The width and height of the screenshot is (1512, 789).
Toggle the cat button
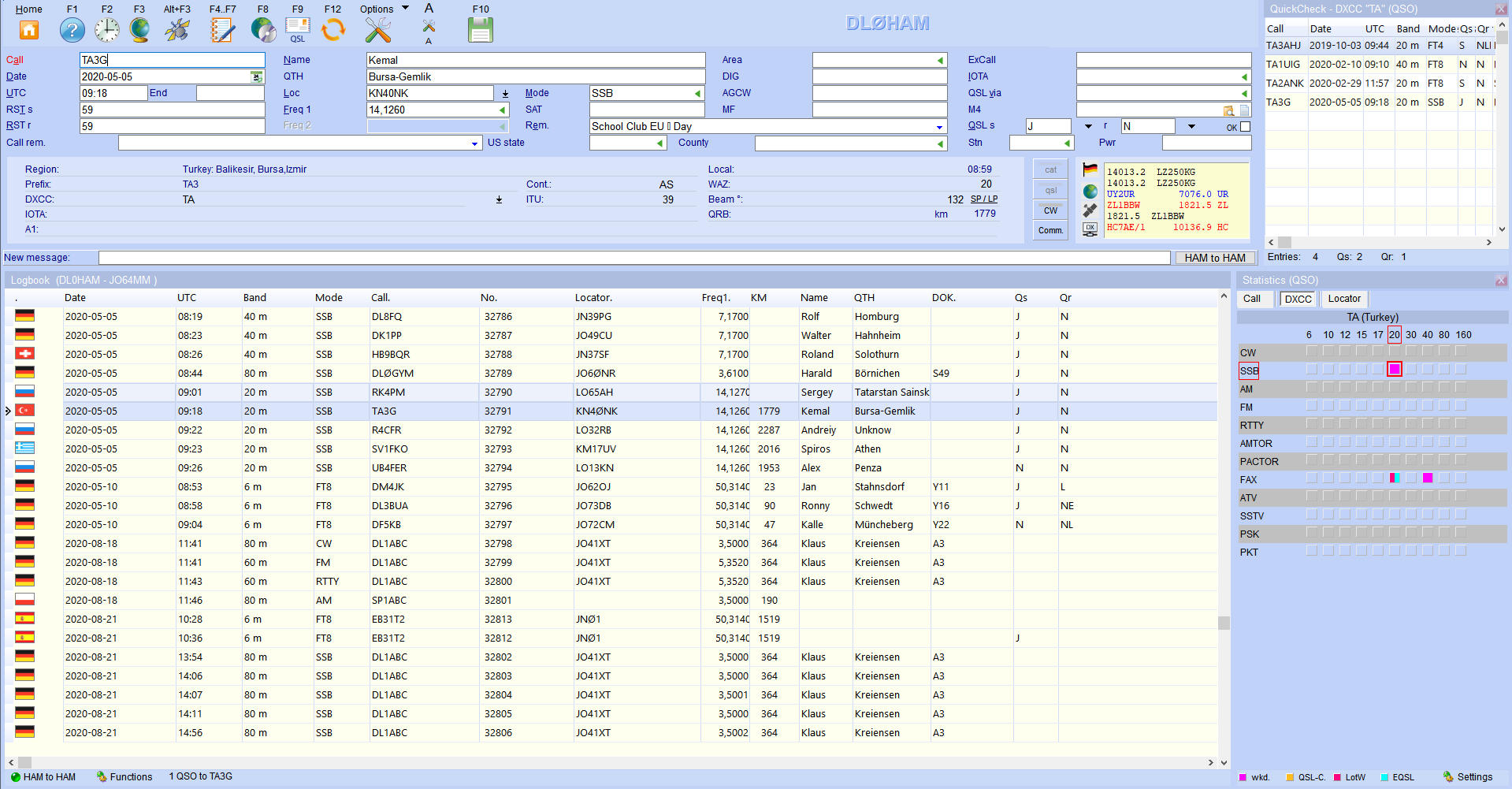1051,169
